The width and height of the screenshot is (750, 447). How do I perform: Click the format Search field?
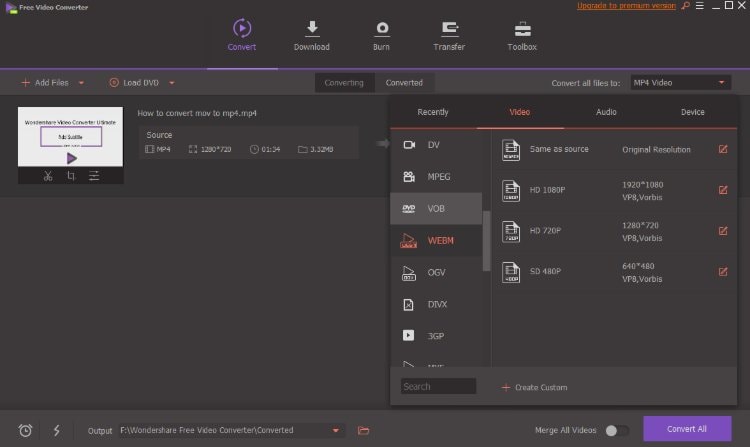pyautogui.click(x=438, y=386)
